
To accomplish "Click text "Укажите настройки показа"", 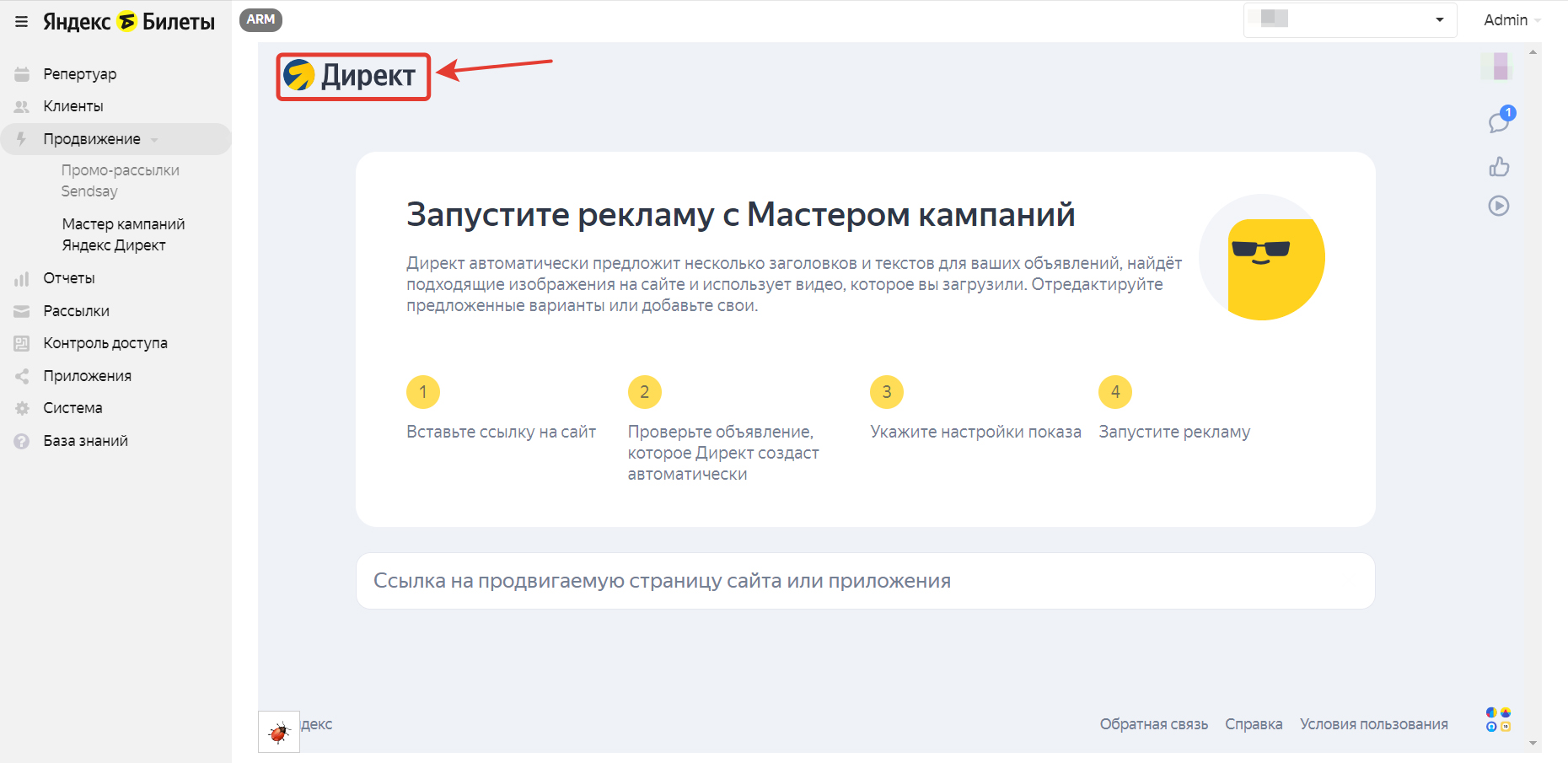I will tap(975, 432).
